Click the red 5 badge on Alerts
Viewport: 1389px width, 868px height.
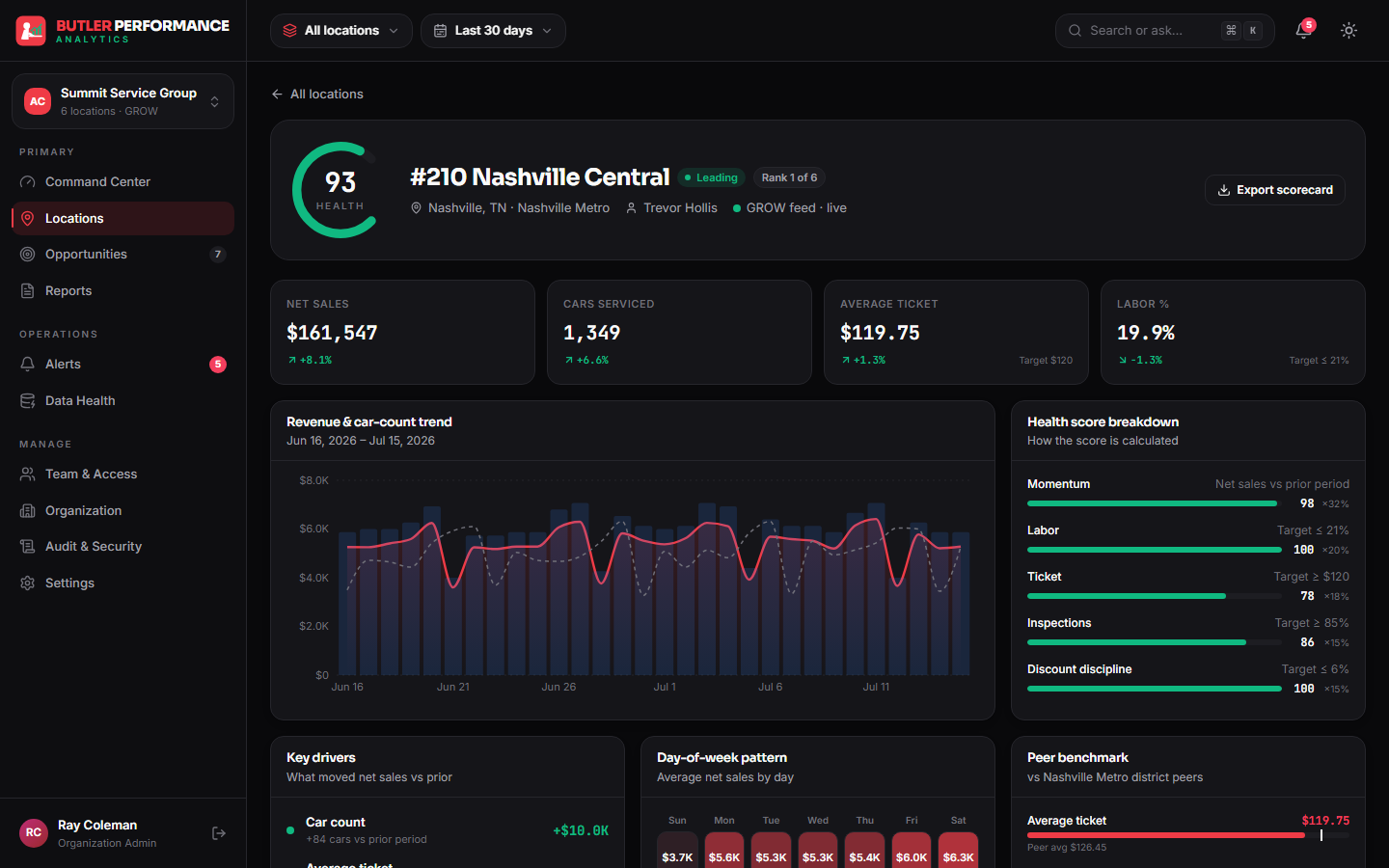[218, 365]
